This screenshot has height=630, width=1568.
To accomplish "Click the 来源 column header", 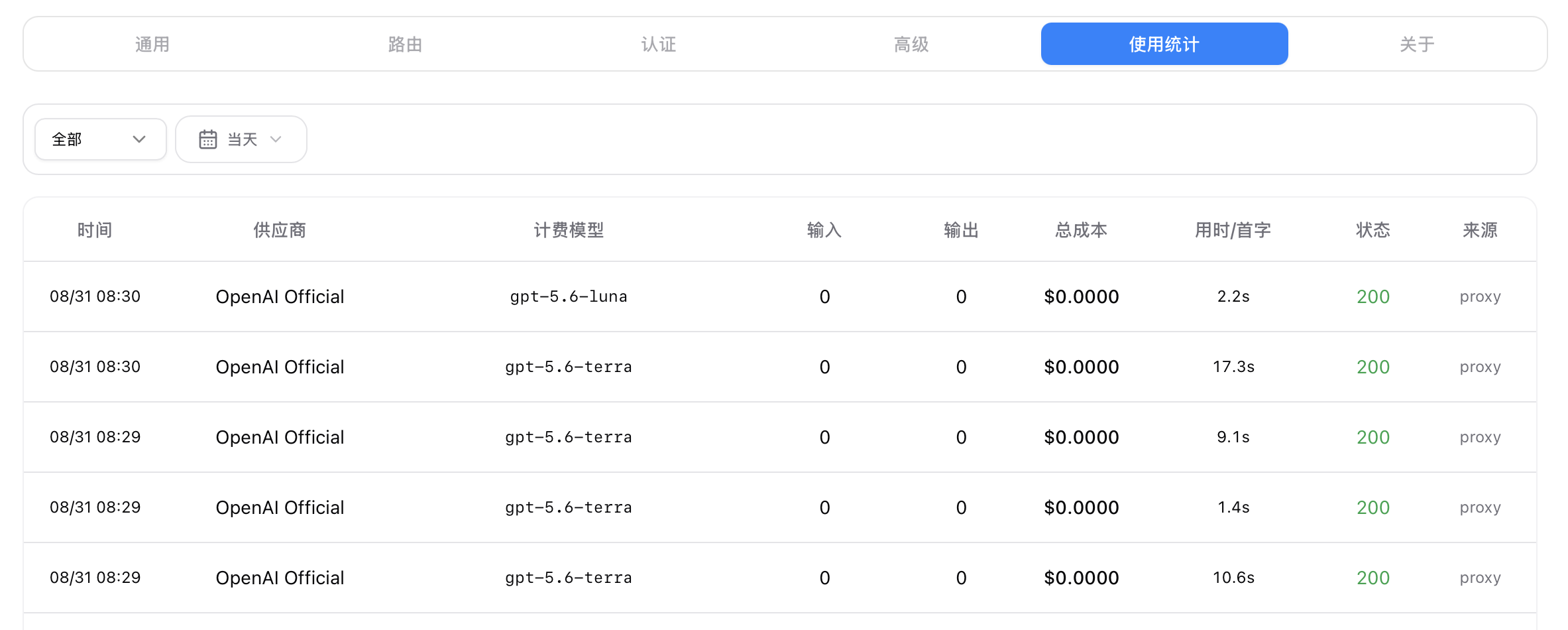I will (1480, 230).
